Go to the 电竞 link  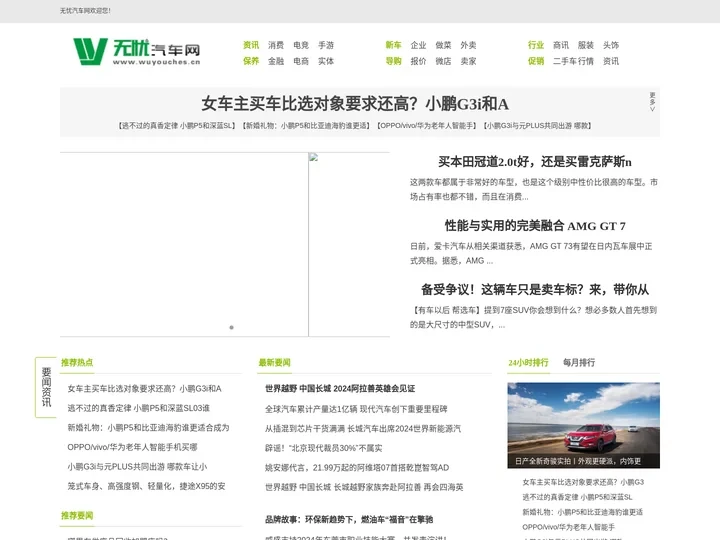(301, 45)
